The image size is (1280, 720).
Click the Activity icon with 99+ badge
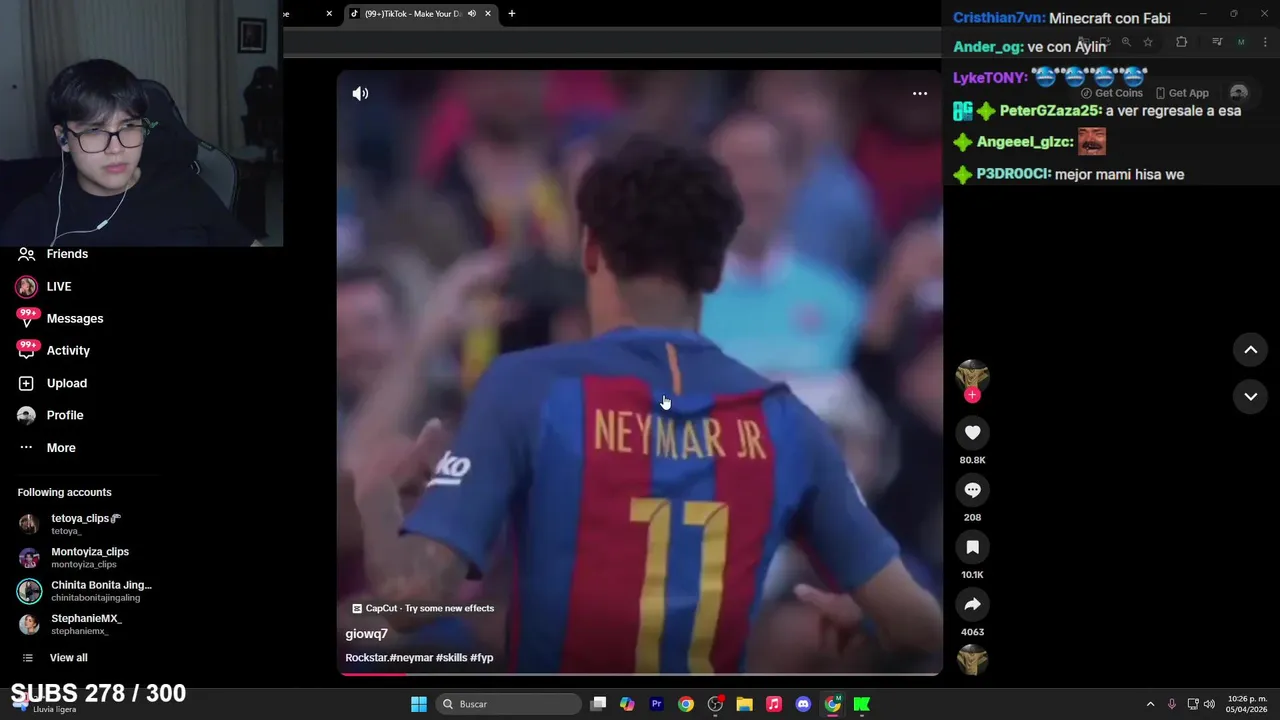[27, 350]
